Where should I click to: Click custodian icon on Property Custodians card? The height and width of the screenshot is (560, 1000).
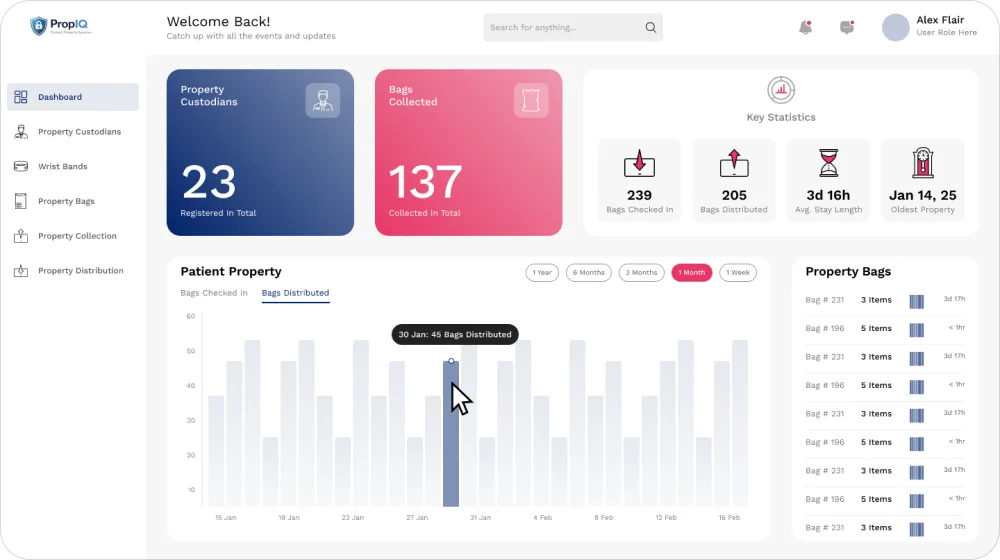pos(323,100)
